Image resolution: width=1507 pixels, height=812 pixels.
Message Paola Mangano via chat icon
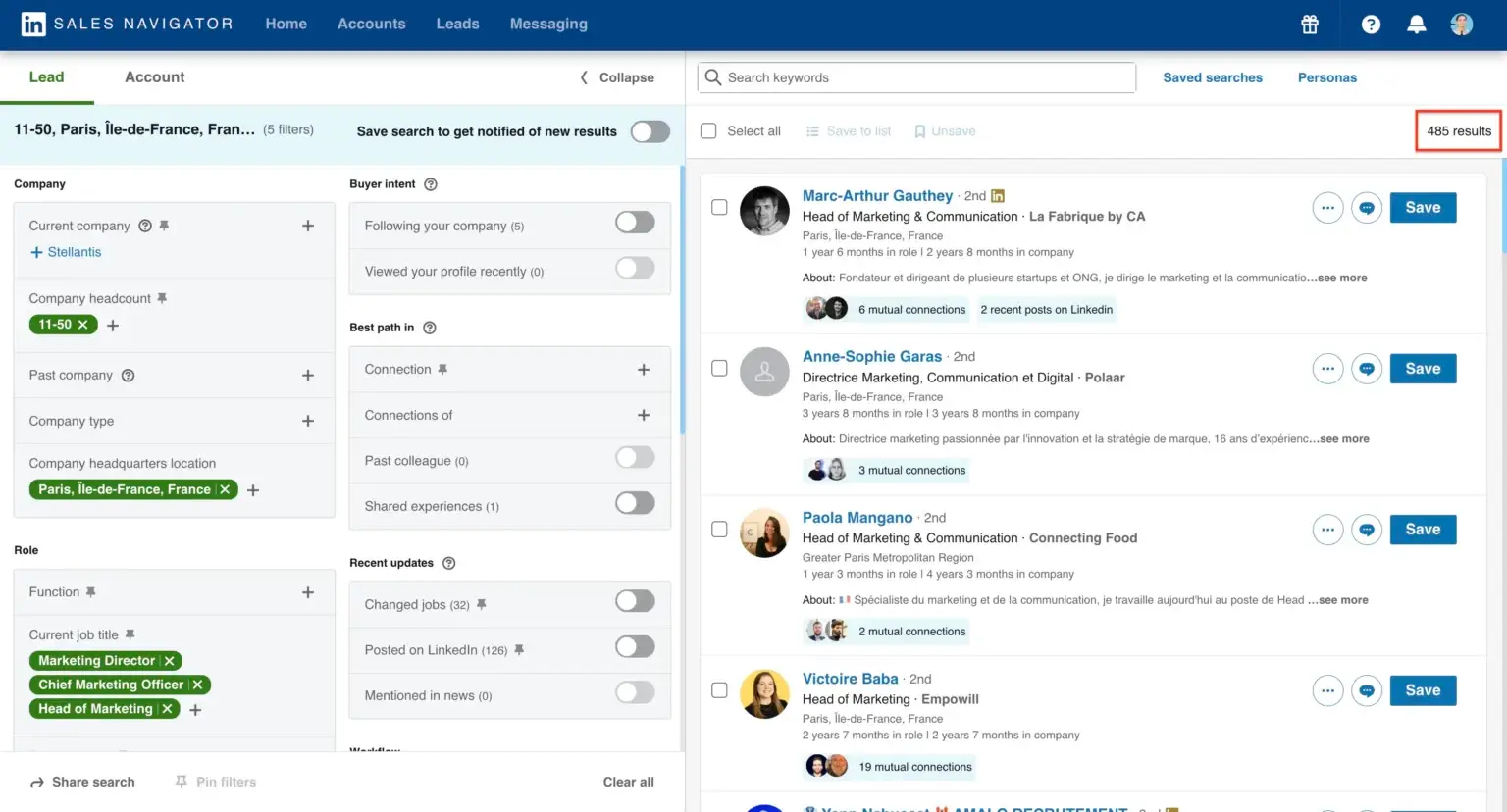pyautogui.click(x=1367, y=530)
